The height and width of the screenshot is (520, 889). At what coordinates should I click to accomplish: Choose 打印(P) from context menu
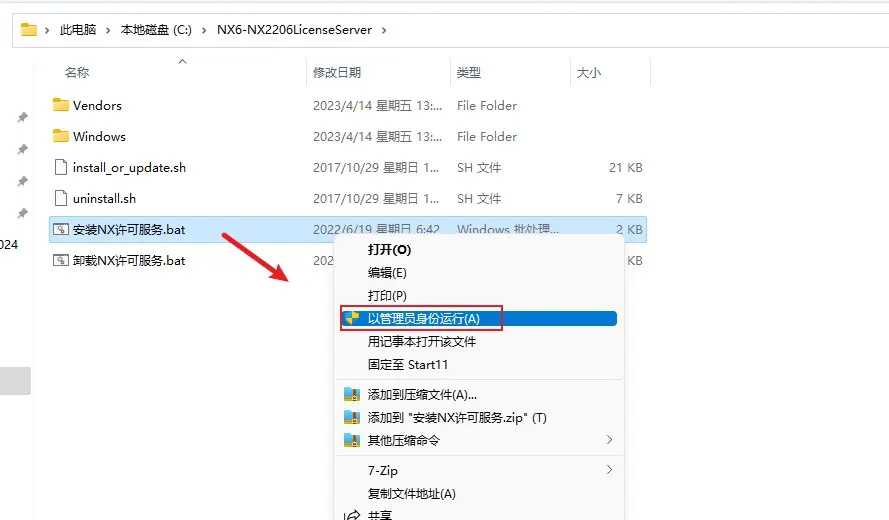387,296
